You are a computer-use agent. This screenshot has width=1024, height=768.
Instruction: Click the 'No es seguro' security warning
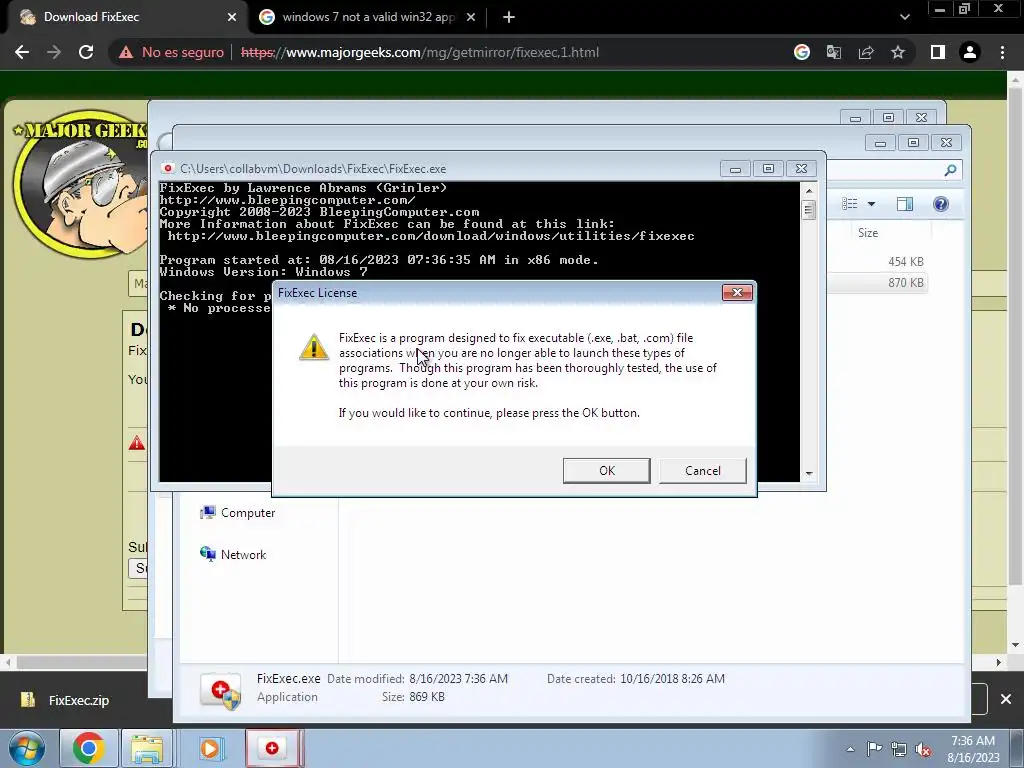click(171, 52)
